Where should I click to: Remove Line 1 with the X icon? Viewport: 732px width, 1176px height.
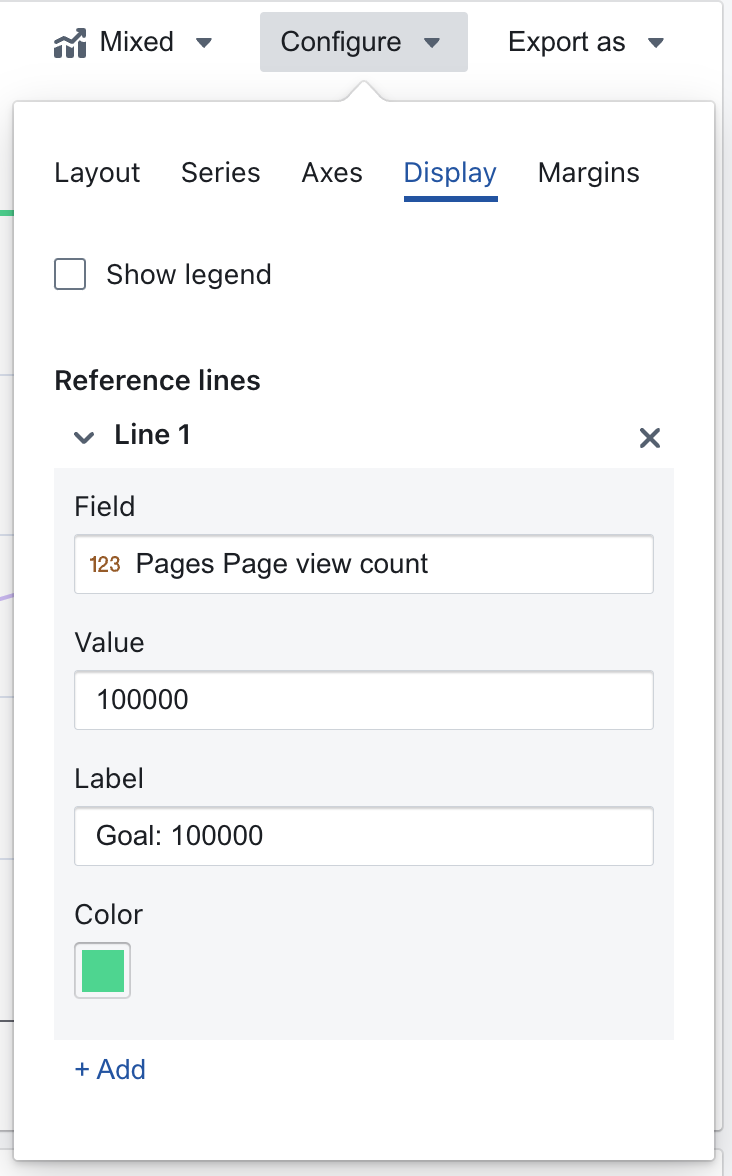(x=650, y=437)
